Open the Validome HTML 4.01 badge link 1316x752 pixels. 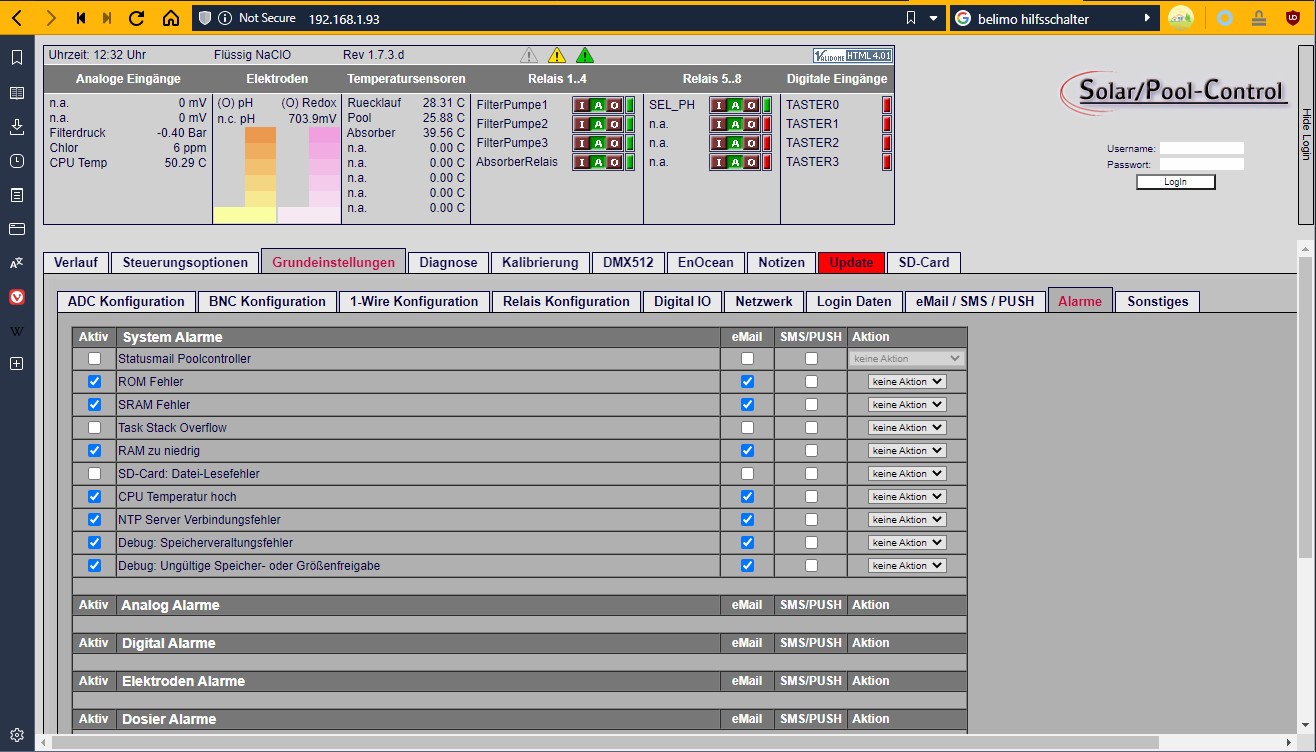[853, 56]
